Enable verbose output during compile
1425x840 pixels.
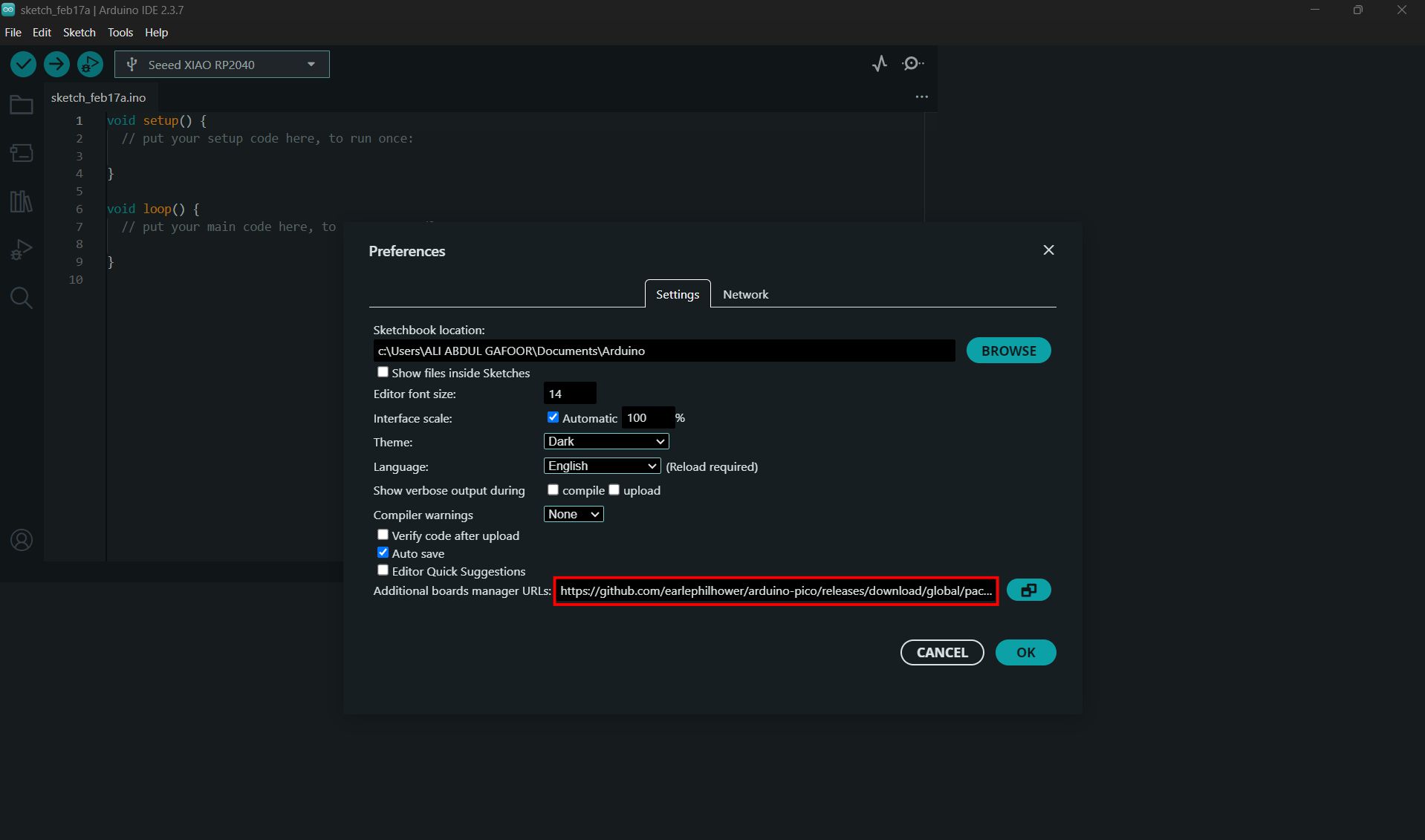(553, 489)
